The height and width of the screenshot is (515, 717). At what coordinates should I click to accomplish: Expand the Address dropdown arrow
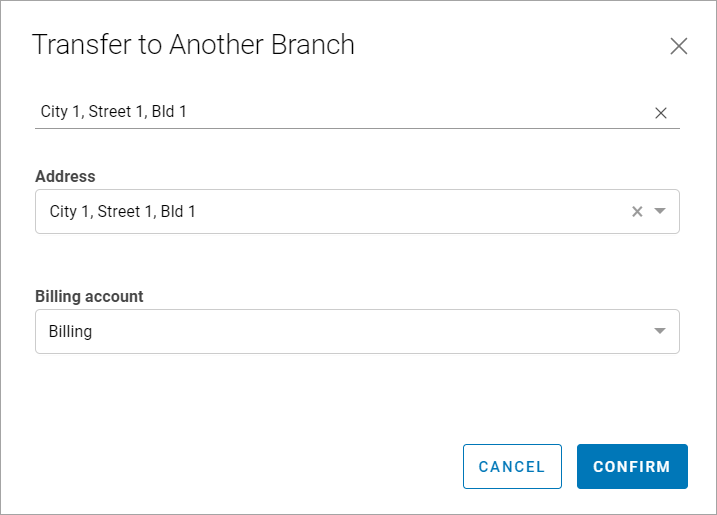point(660,211)
